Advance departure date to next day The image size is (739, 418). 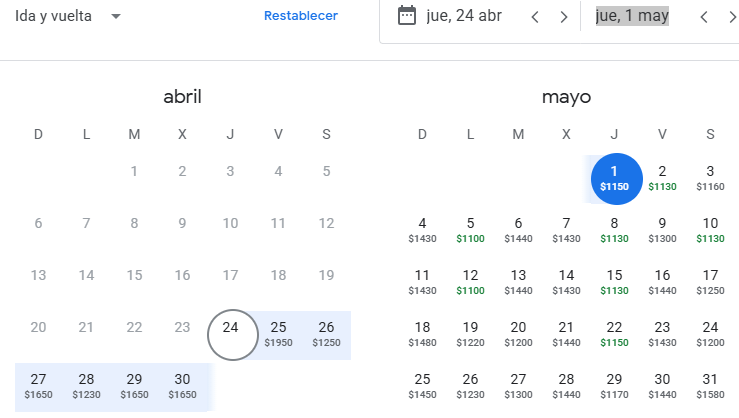click(x=564, y=17)
